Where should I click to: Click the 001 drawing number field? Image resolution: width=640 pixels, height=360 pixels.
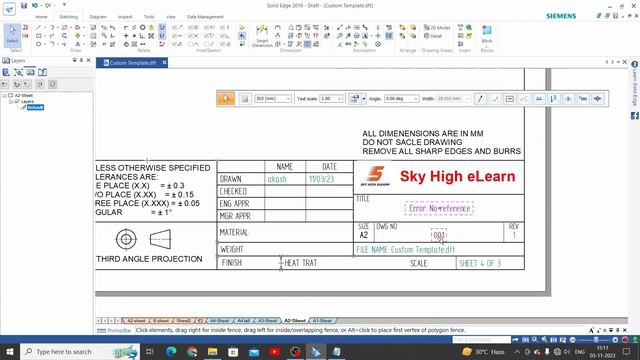pos(439,235)
